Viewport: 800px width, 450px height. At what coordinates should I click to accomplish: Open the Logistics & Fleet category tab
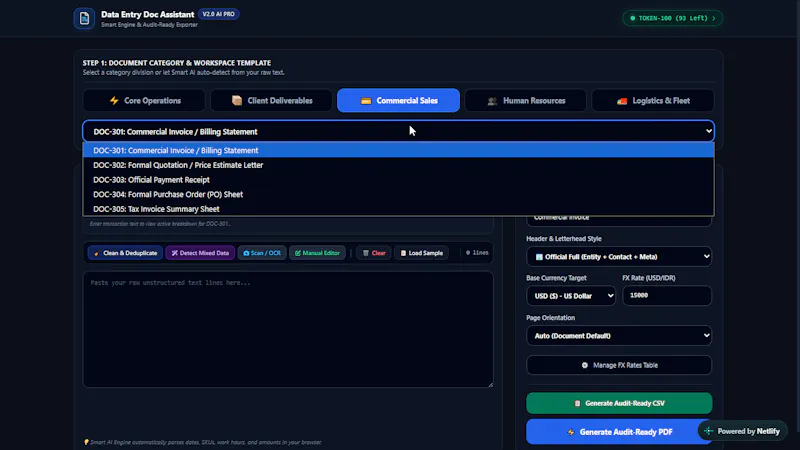point(653,101)
